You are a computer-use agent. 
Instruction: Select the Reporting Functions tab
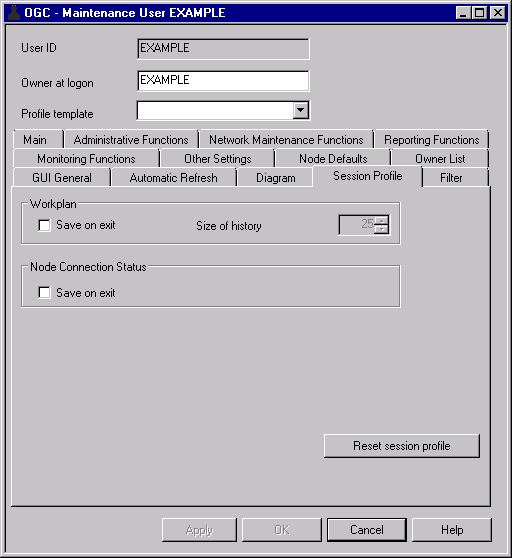click(432, 140)
